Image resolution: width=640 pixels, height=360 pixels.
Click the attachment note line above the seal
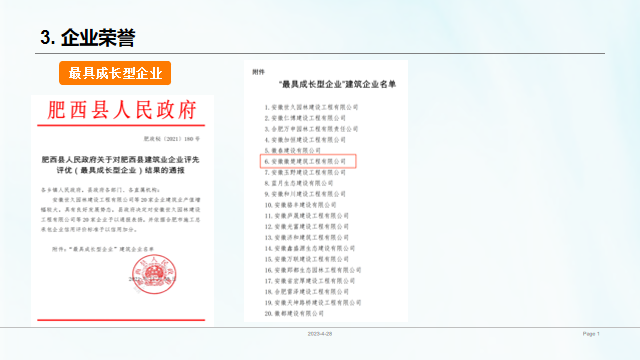click(x=103, y=249)
